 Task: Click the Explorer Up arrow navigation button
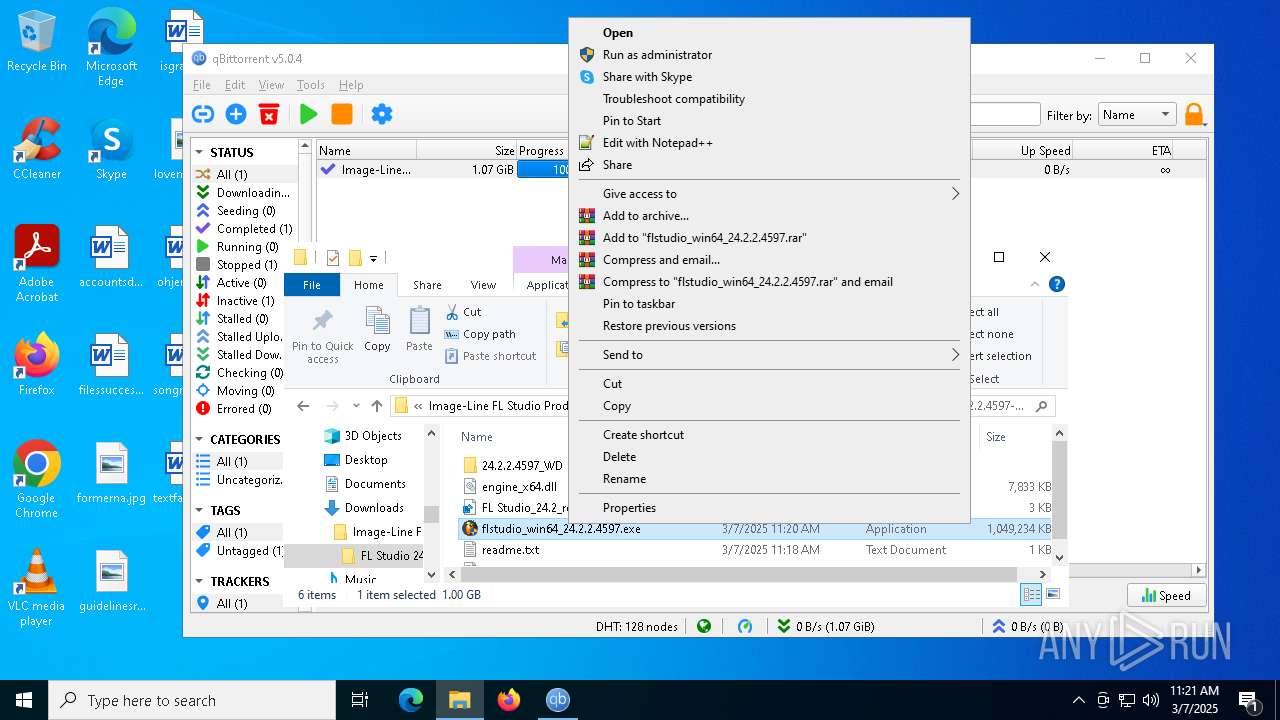click(x=377, y=406)
